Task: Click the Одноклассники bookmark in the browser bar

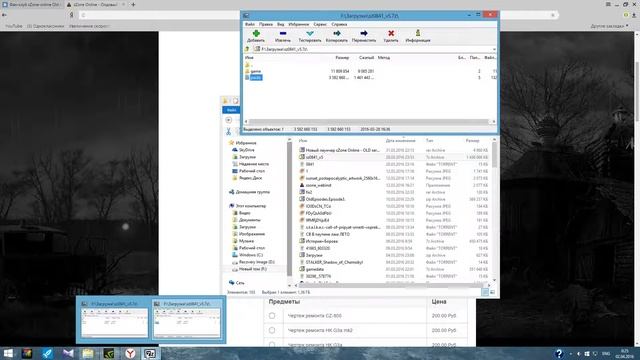Action: point(46,26)
